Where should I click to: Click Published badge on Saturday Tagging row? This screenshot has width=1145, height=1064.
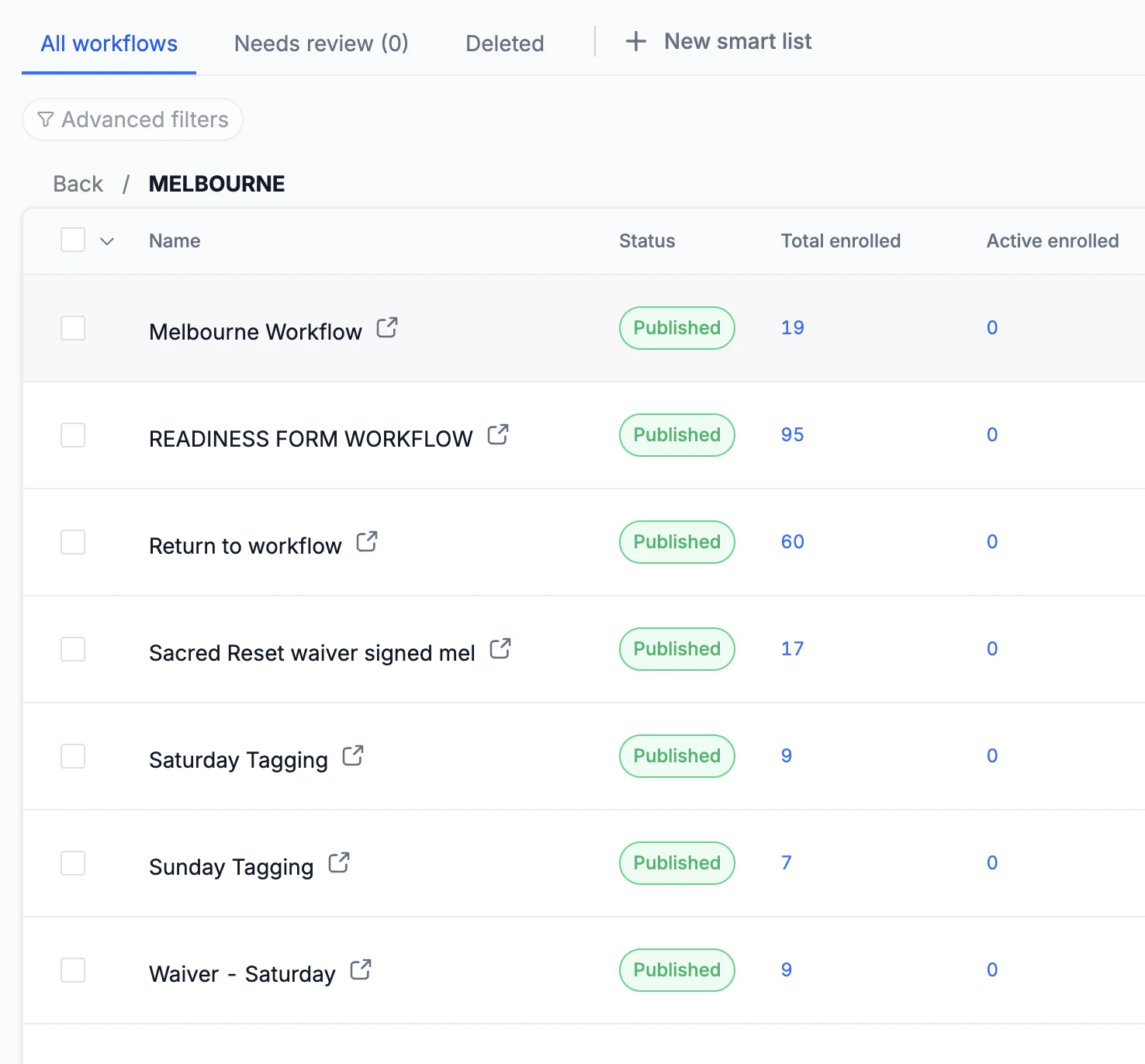click(x=676, y=756)
